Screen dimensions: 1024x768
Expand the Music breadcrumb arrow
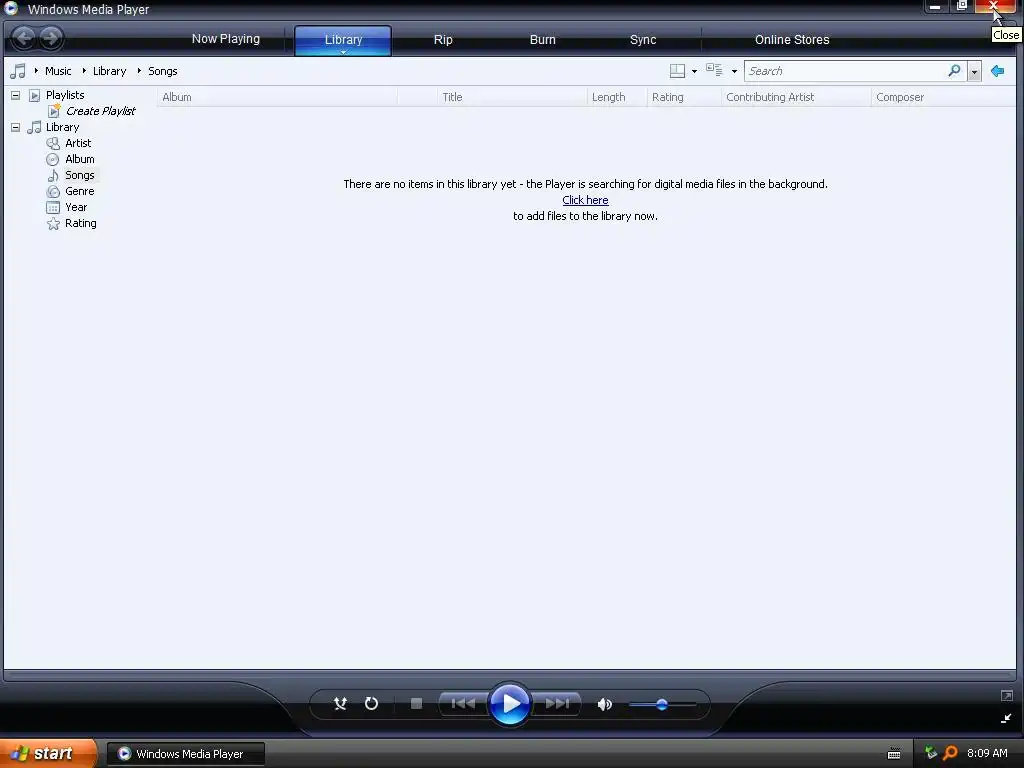tap(36, 71)
